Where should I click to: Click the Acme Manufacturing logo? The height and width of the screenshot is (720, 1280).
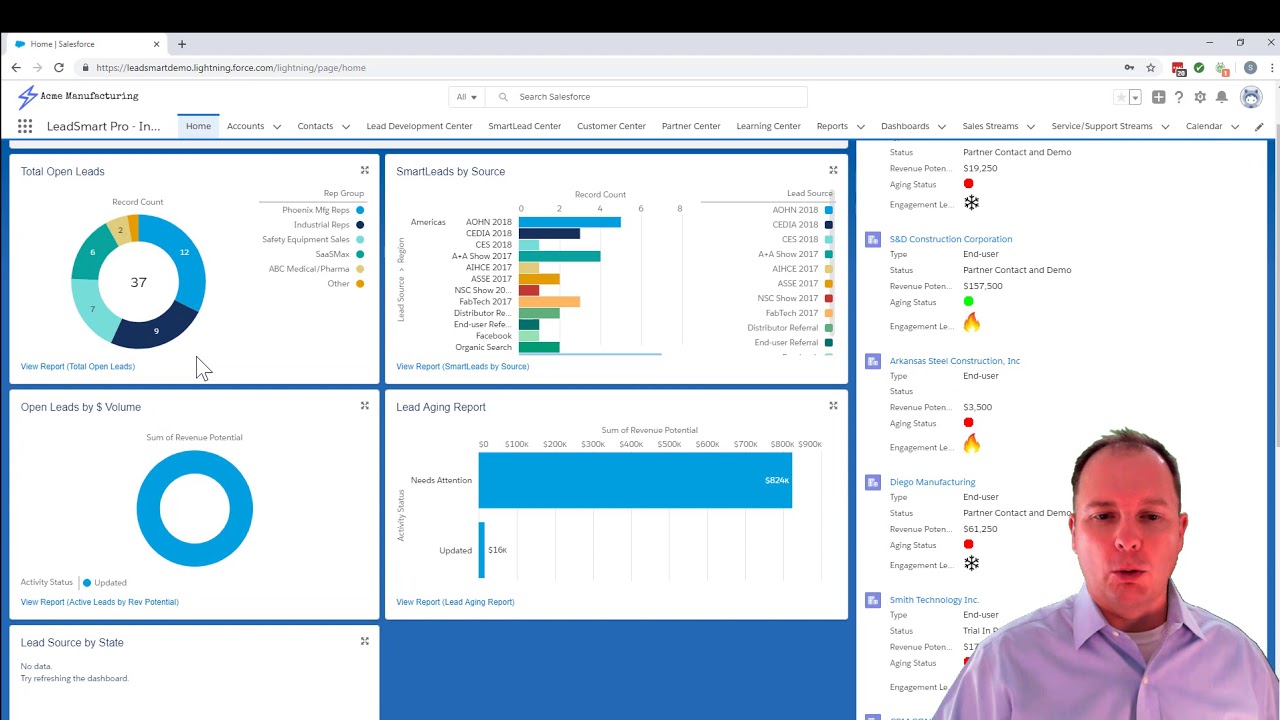78,96
